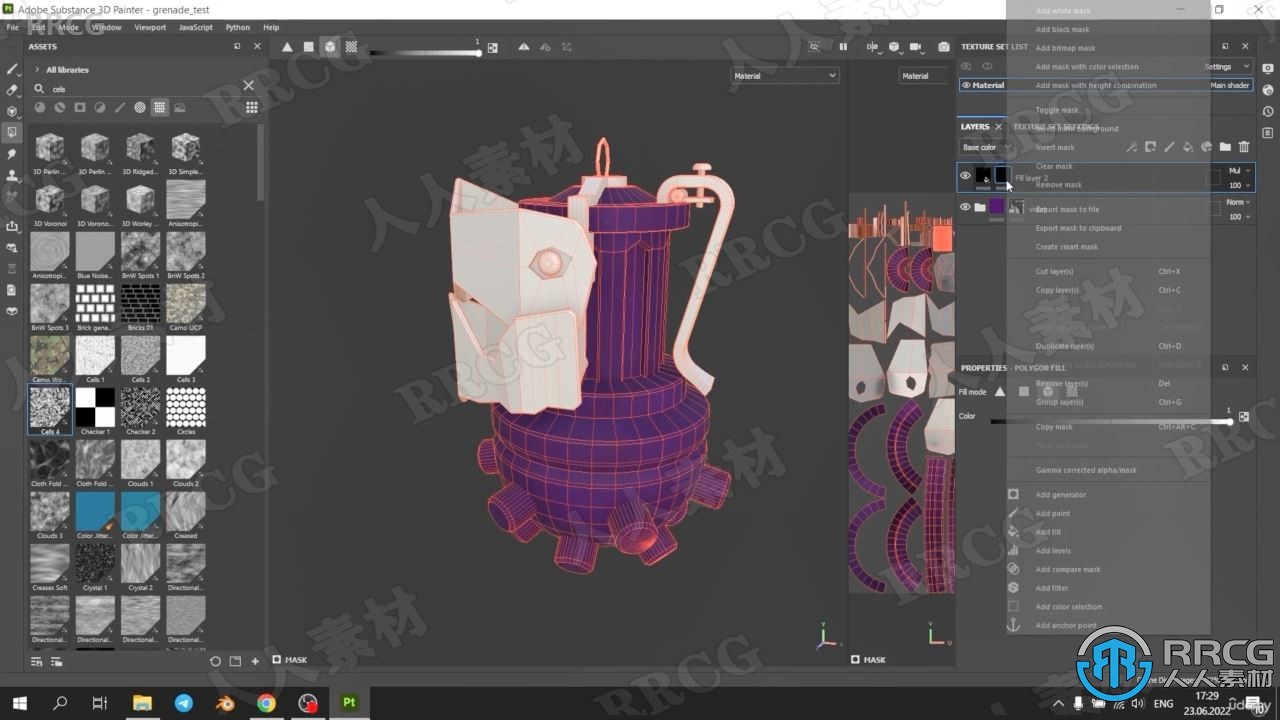Choose triangle fill mode in top toolbar
Viewport: 1280px width, 720px height.
pyautogui.click(x=287, y=47)
